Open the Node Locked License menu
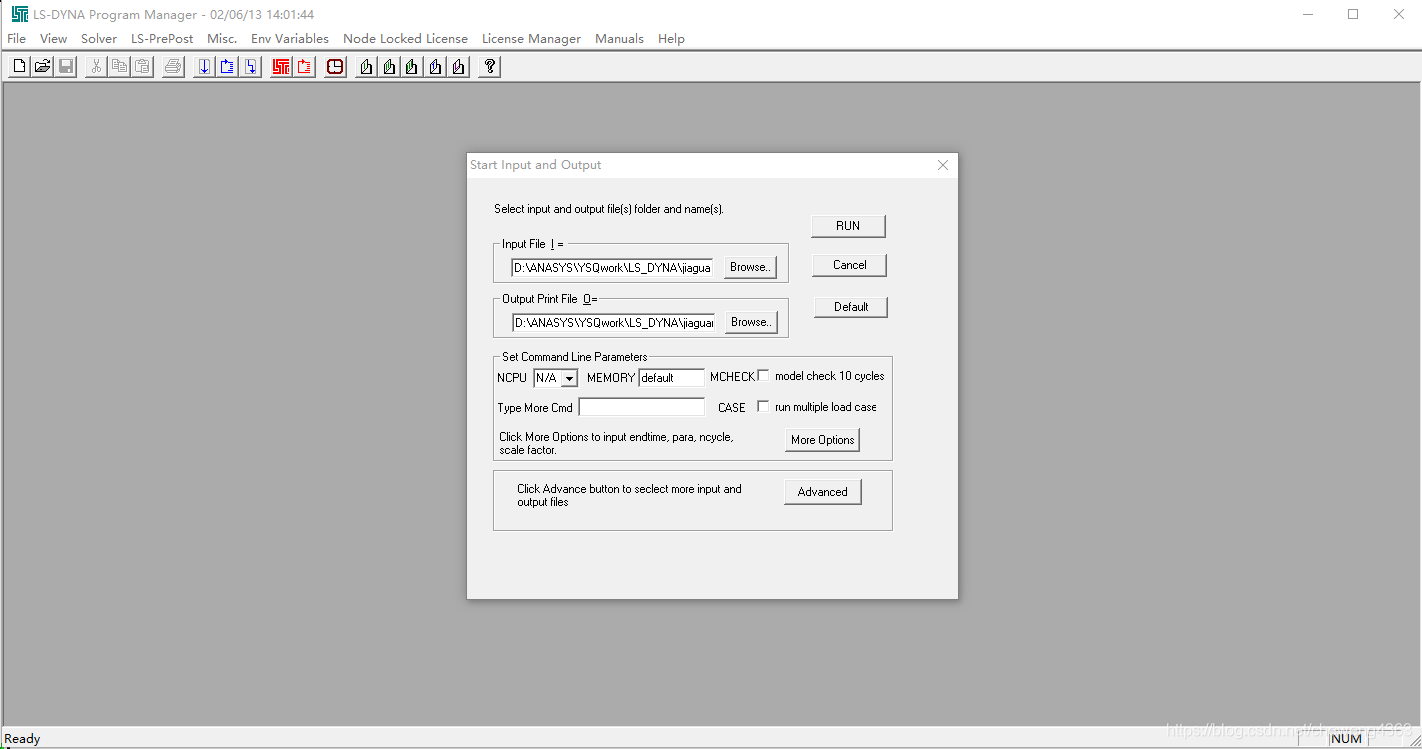The image size is (1422, 749). click(405, 38)
